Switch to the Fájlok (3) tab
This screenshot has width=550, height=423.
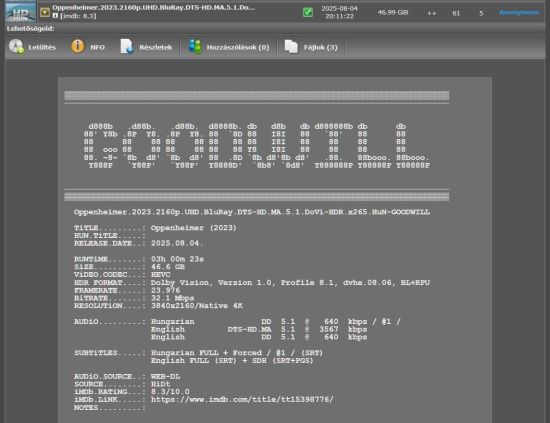pyautogui.click(x=320, y=47)
